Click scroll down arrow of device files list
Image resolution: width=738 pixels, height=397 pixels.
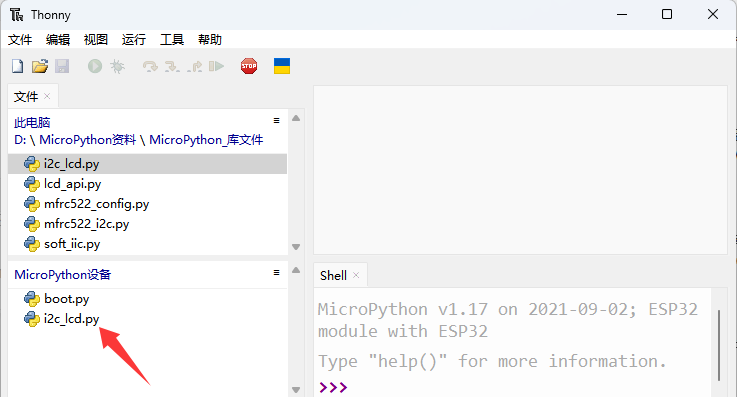click(296, 390)
